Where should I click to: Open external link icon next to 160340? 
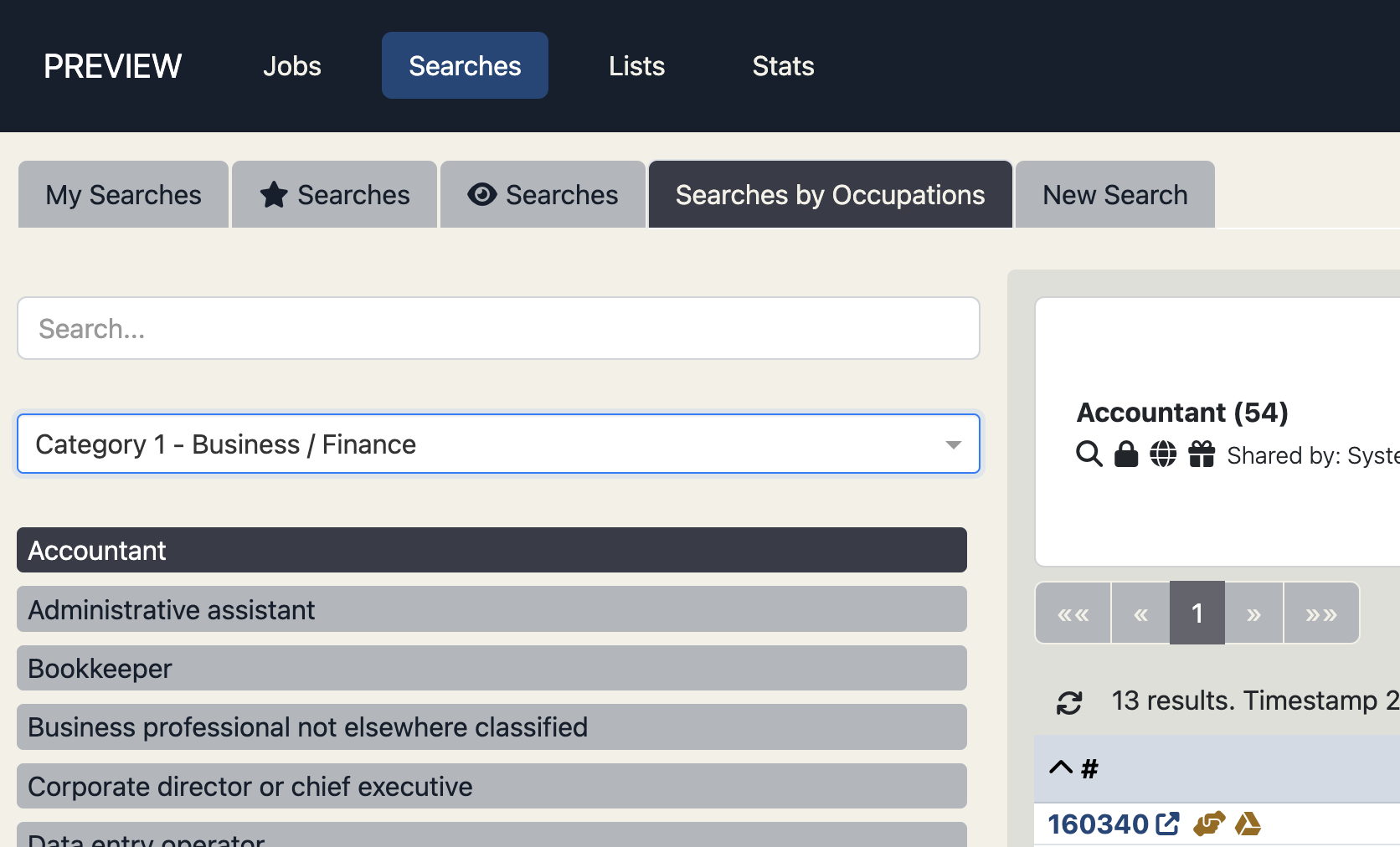pos(1166,824)
